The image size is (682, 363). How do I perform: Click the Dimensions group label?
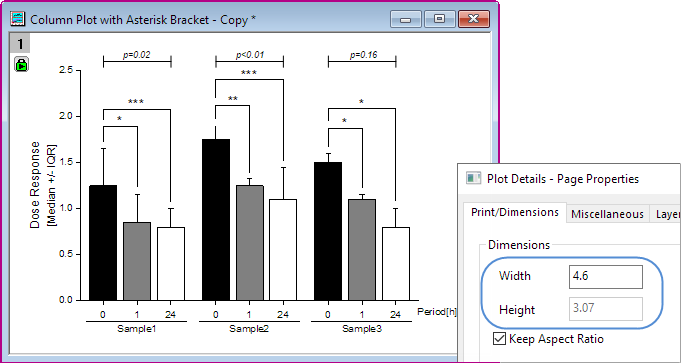click(519, 245)
